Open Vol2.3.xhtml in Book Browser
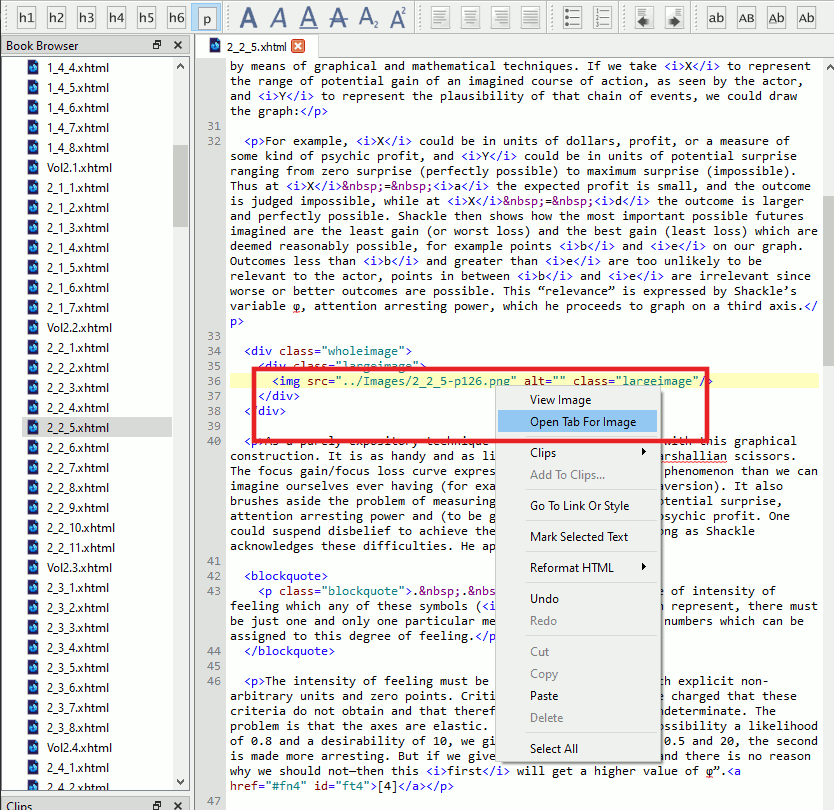The image size is (834, 810). (79, 568)
